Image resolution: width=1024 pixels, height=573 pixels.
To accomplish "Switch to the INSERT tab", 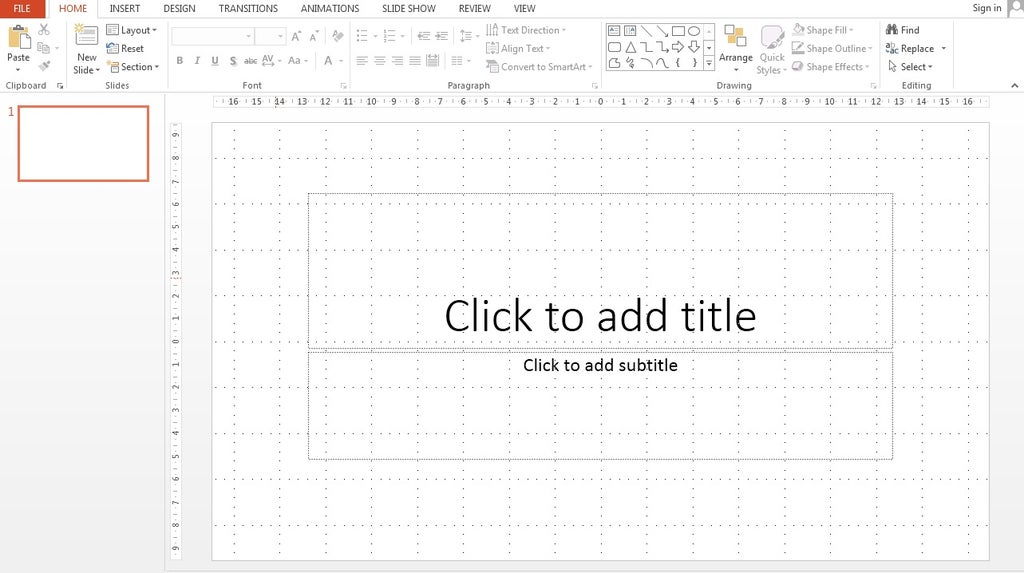I will tap(125, 8).
